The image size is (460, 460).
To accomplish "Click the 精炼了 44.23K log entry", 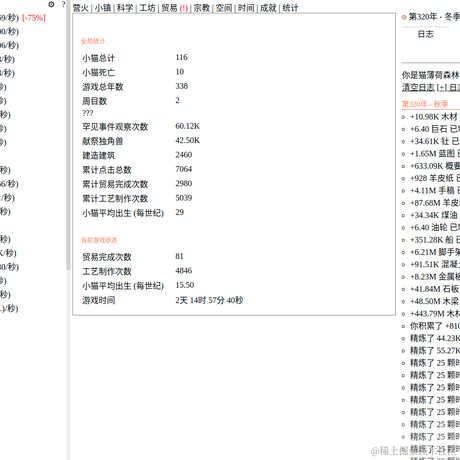I will (435, 338).
